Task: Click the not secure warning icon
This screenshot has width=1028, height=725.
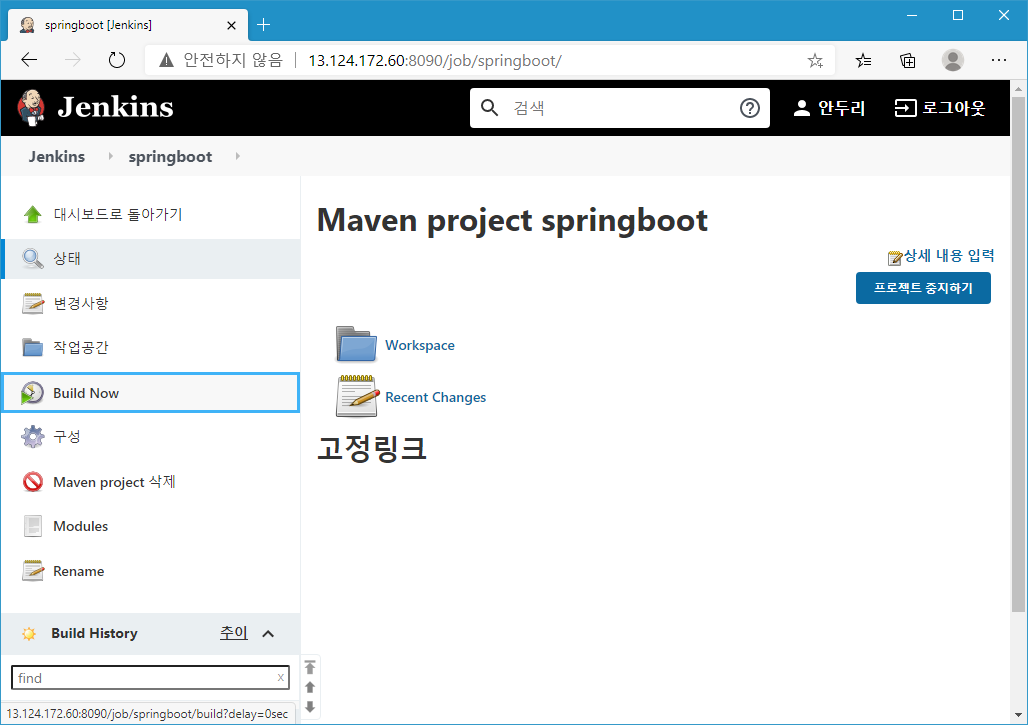Action: pos(167,60)
